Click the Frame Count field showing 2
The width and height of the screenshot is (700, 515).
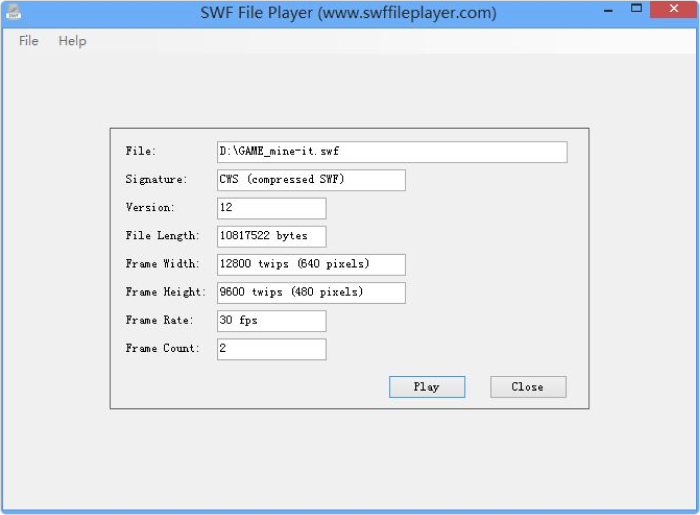pyautogui.click(x=271, y=349)
